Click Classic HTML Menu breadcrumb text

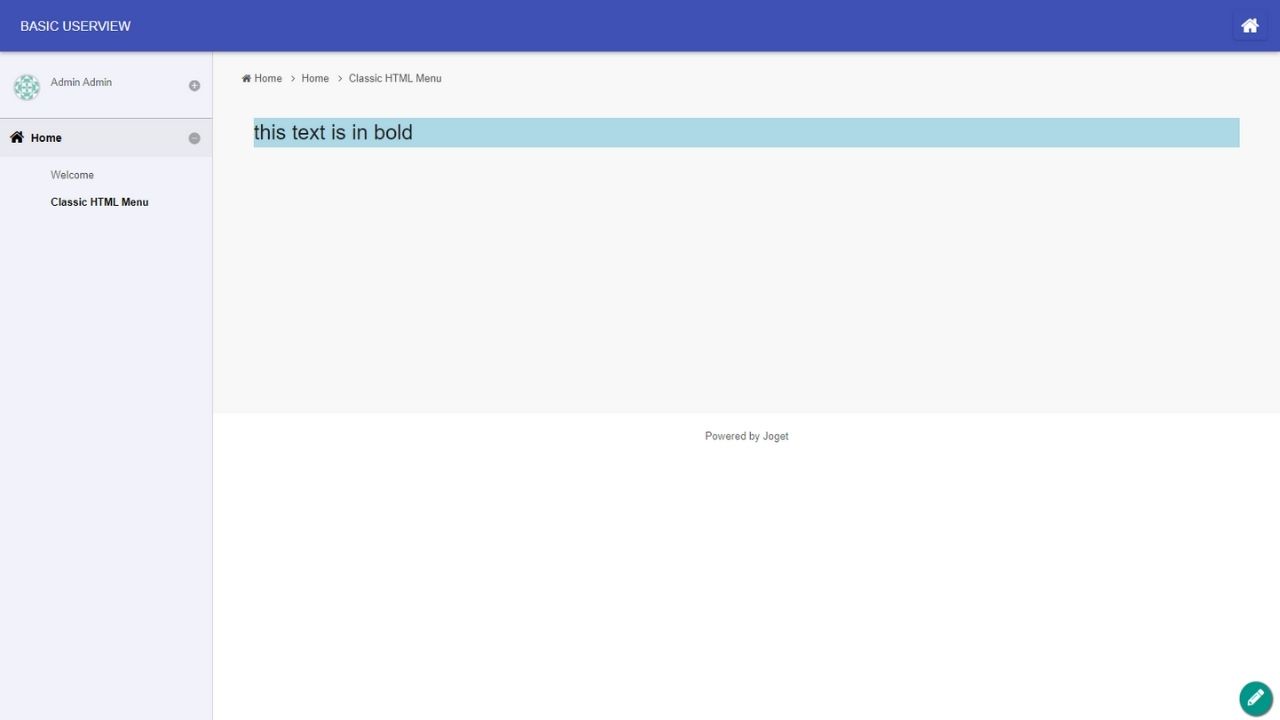[395, 79]
